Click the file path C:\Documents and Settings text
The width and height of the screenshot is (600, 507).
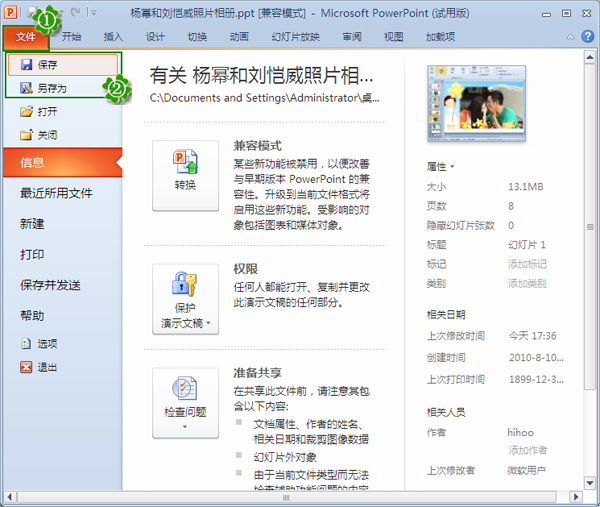point(264,98)
